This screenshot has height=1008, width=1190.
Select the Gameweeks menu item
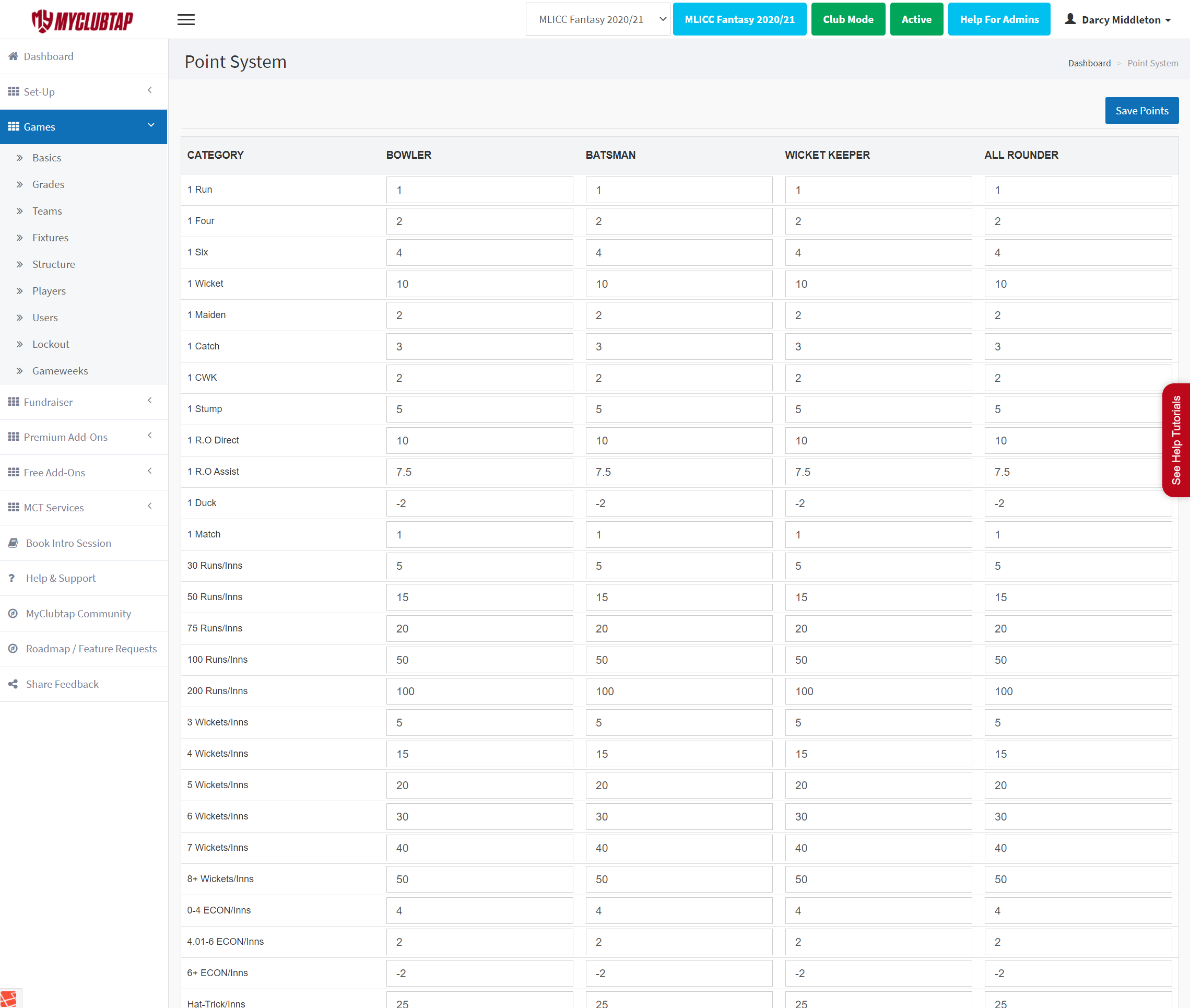click(60, 371)
